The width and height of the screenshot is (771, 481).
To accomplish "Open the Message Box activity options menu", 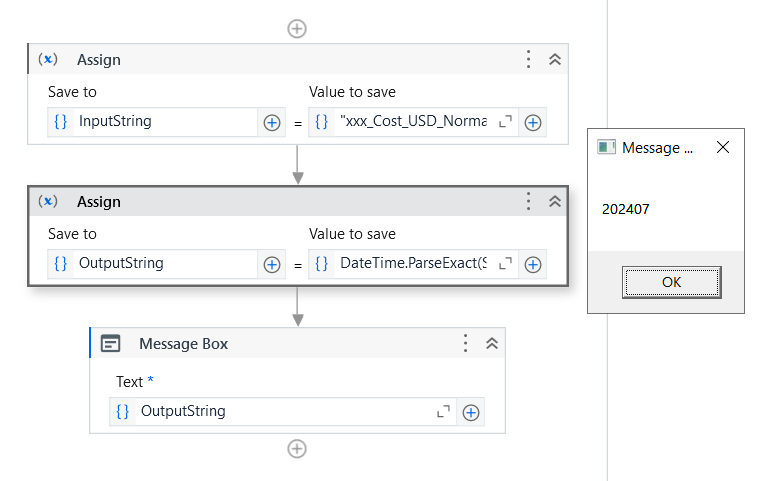I will tap(465, 344).
